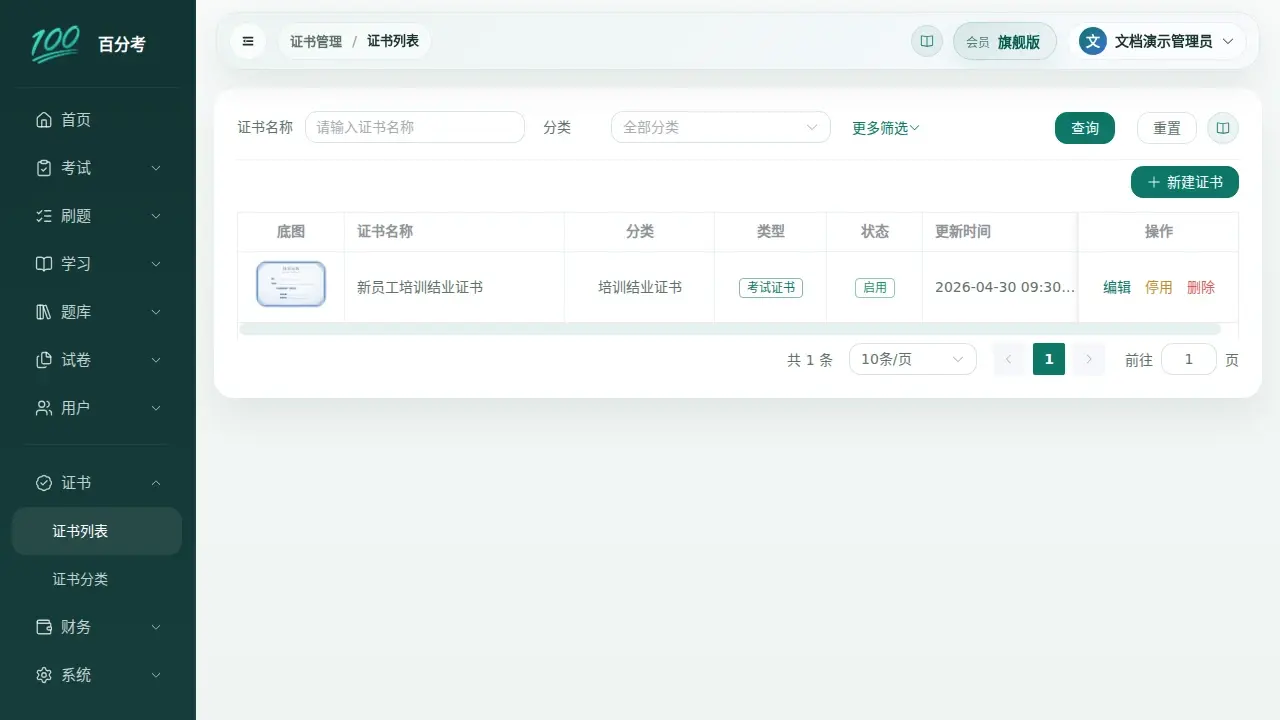Click page number 1 in pagination
This screenshot has width=1280, height=720.
pyautogui.click(x=1049, y=359)
